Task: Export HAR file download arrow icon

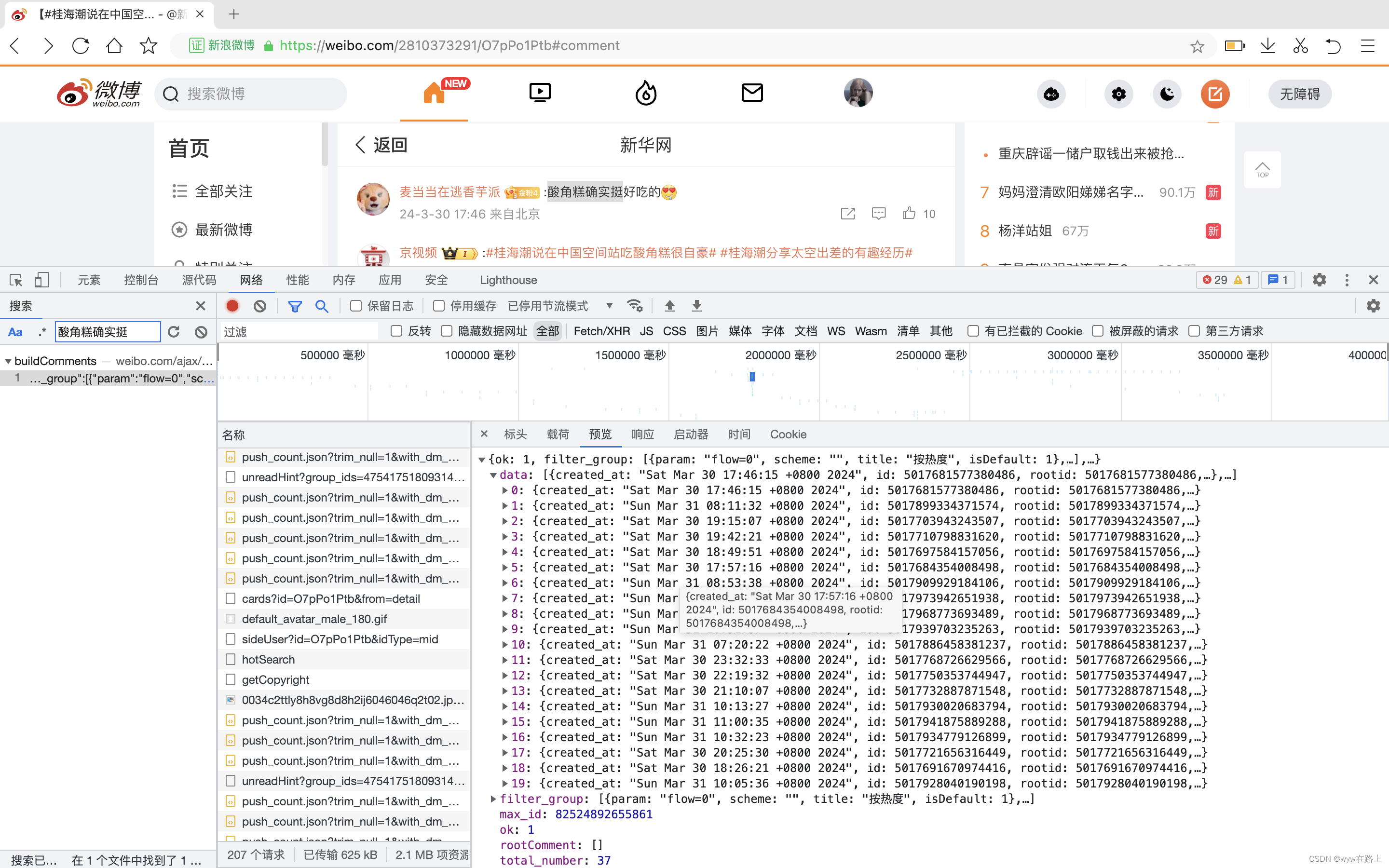Action: (x=696, y=306)
